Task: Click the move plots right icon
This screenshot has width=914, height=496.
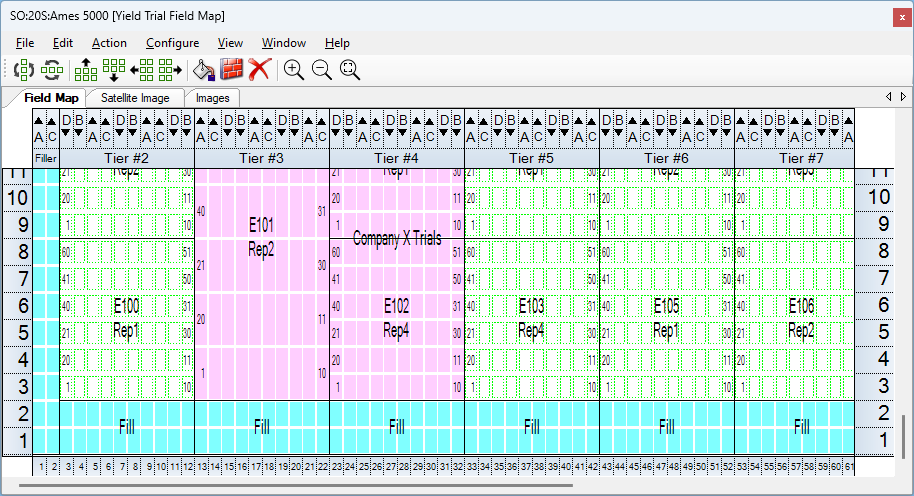Action: (x=170, y=70)
